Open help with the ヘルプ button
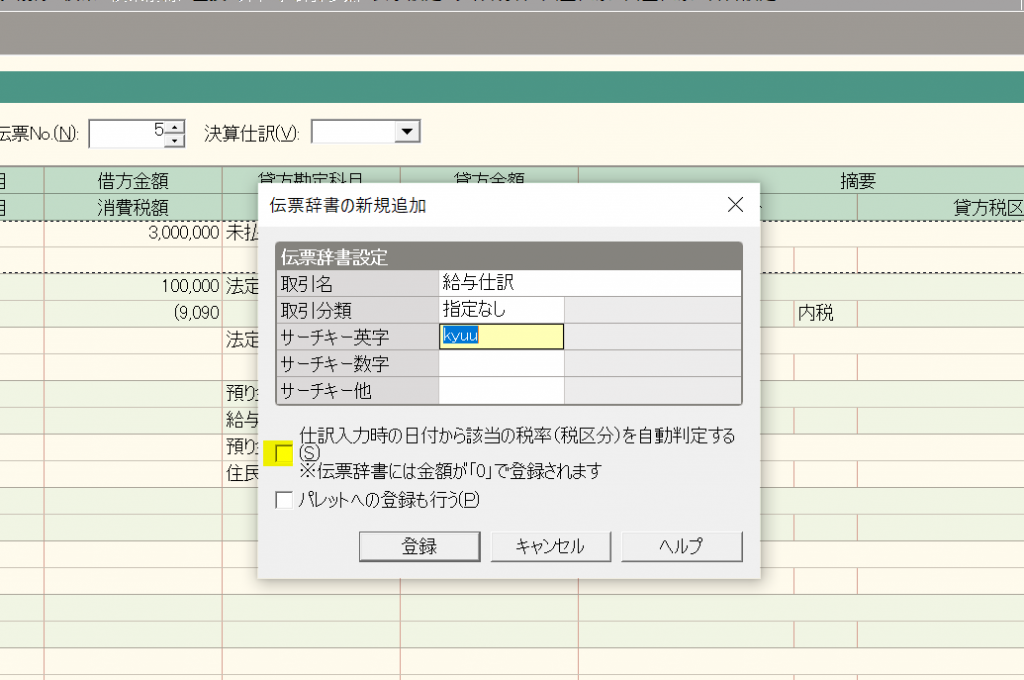This screenshot has height=680, width=1024. pyautogui.click(x=681, y=546)
